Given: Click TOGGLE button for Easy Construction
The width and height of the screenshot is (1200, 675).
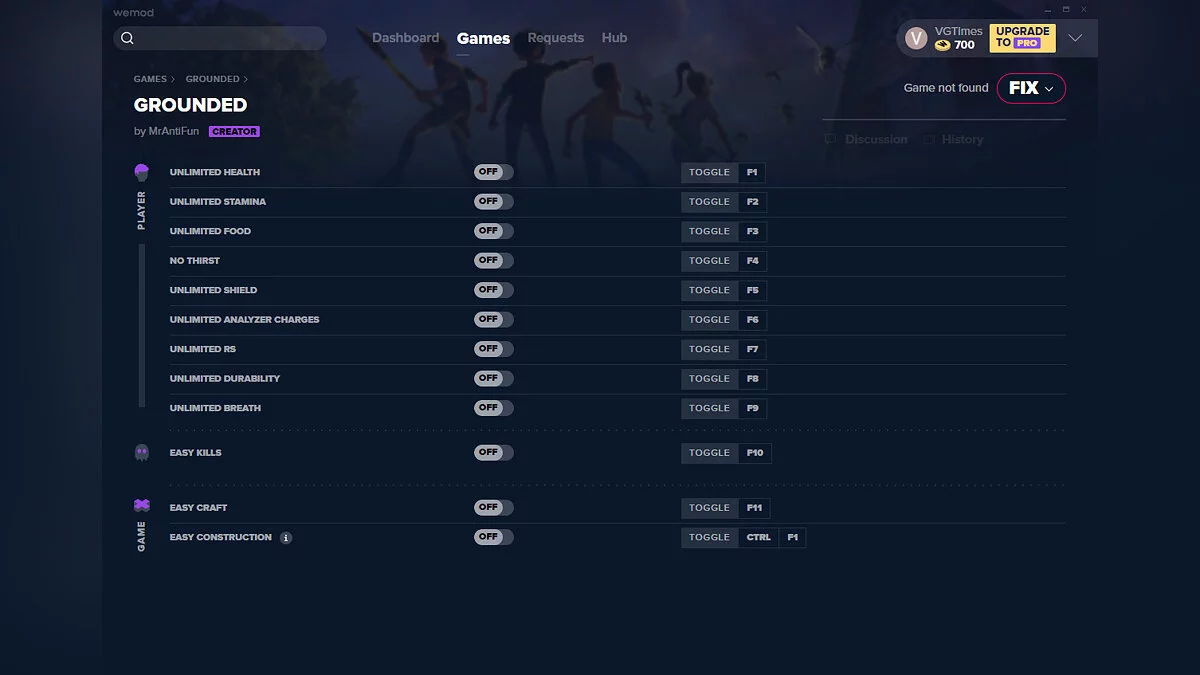Looking at the screenshot, I should pos(710,538).
